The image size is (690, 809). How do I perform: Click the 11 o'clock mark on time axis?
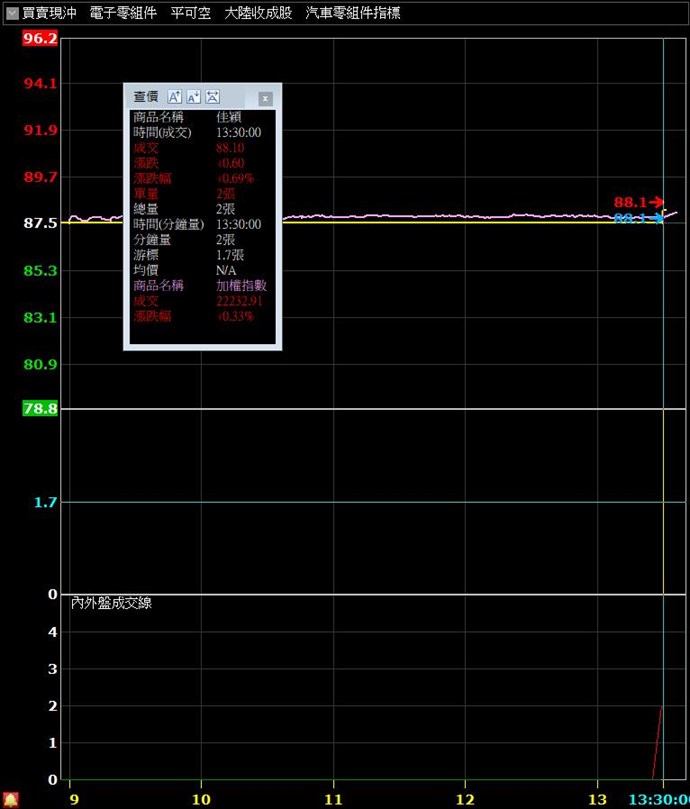tap(333, 799)
